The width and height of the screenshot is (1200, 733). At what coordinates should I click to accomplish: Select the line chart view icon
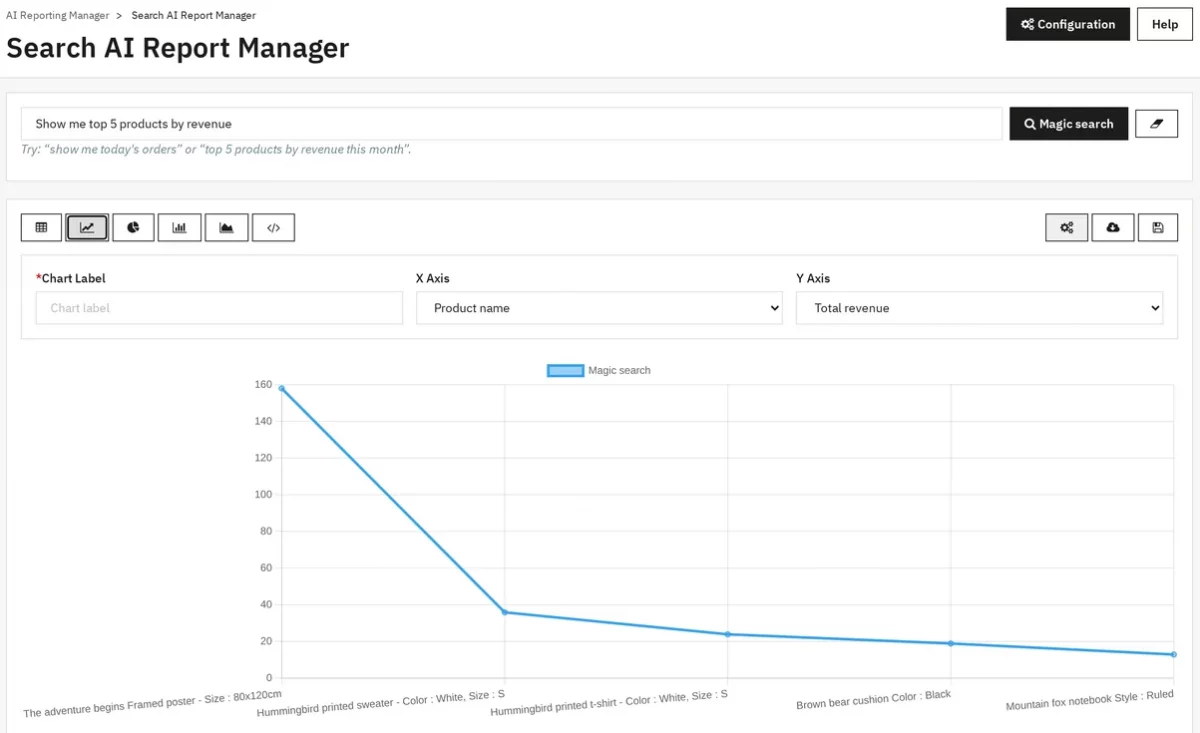click(x=87, y=228)
